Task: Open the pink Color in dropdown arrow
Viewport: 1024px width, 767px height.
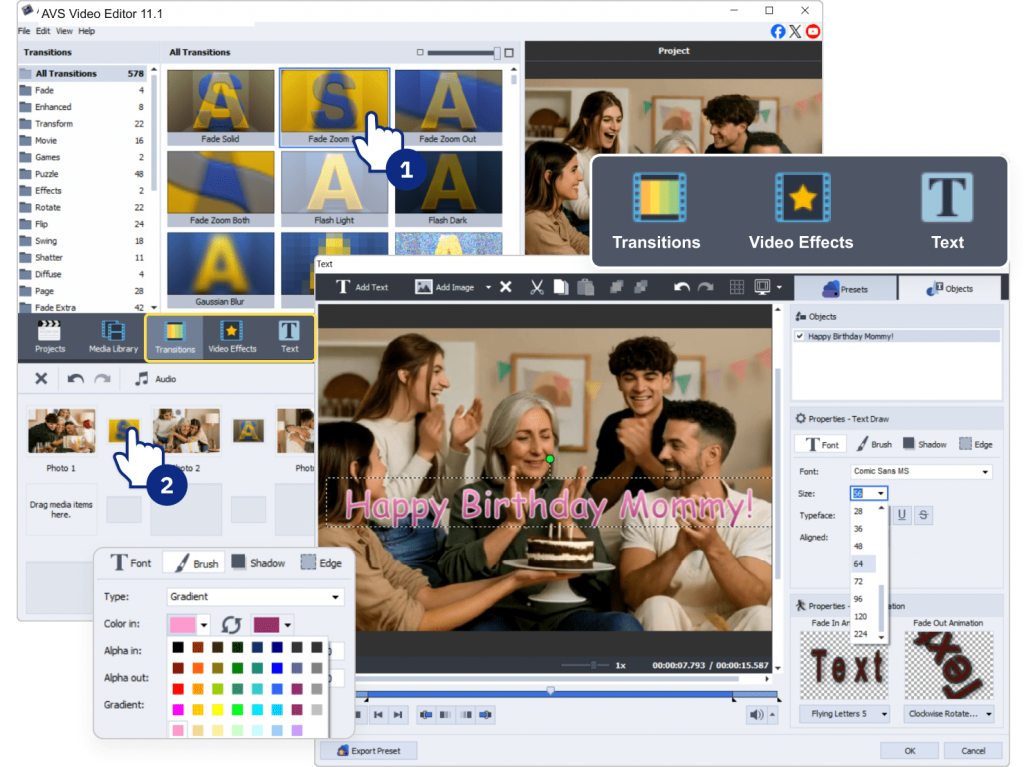Action: pyautogui.click(x=204, y=625)
